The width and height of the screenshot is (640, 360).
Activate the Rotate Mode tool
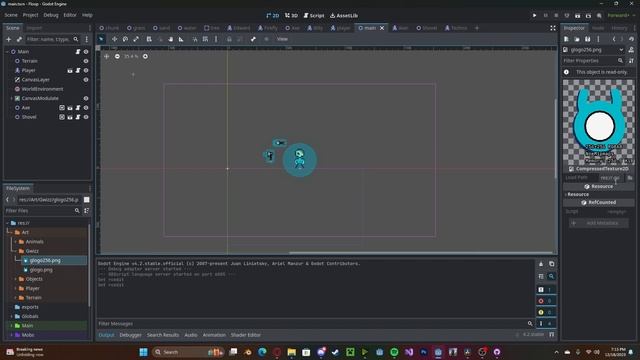(x=125, y=39)
